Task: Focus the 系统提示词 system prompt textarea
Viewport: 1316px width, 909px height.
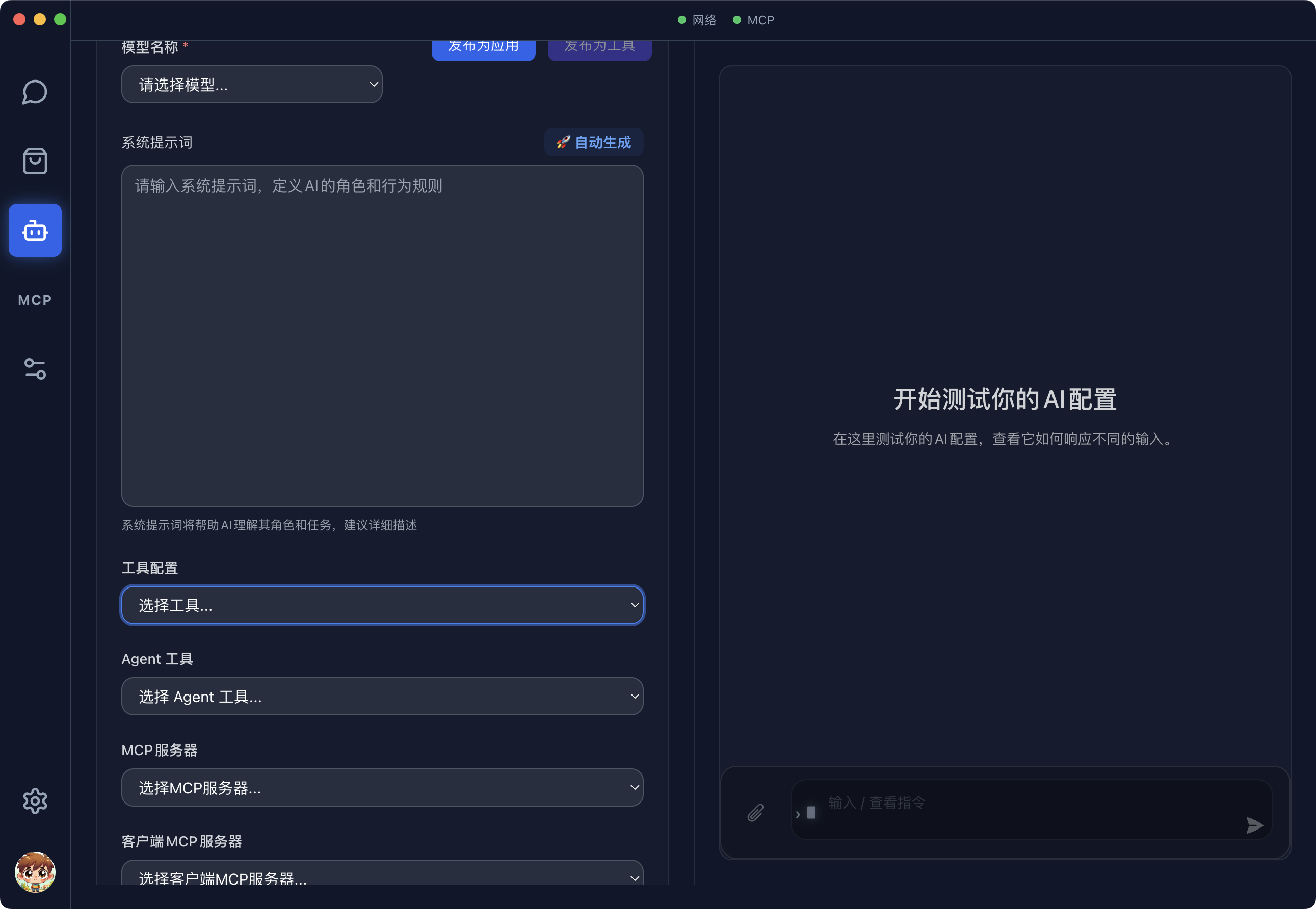Action: tap(382, 336)
